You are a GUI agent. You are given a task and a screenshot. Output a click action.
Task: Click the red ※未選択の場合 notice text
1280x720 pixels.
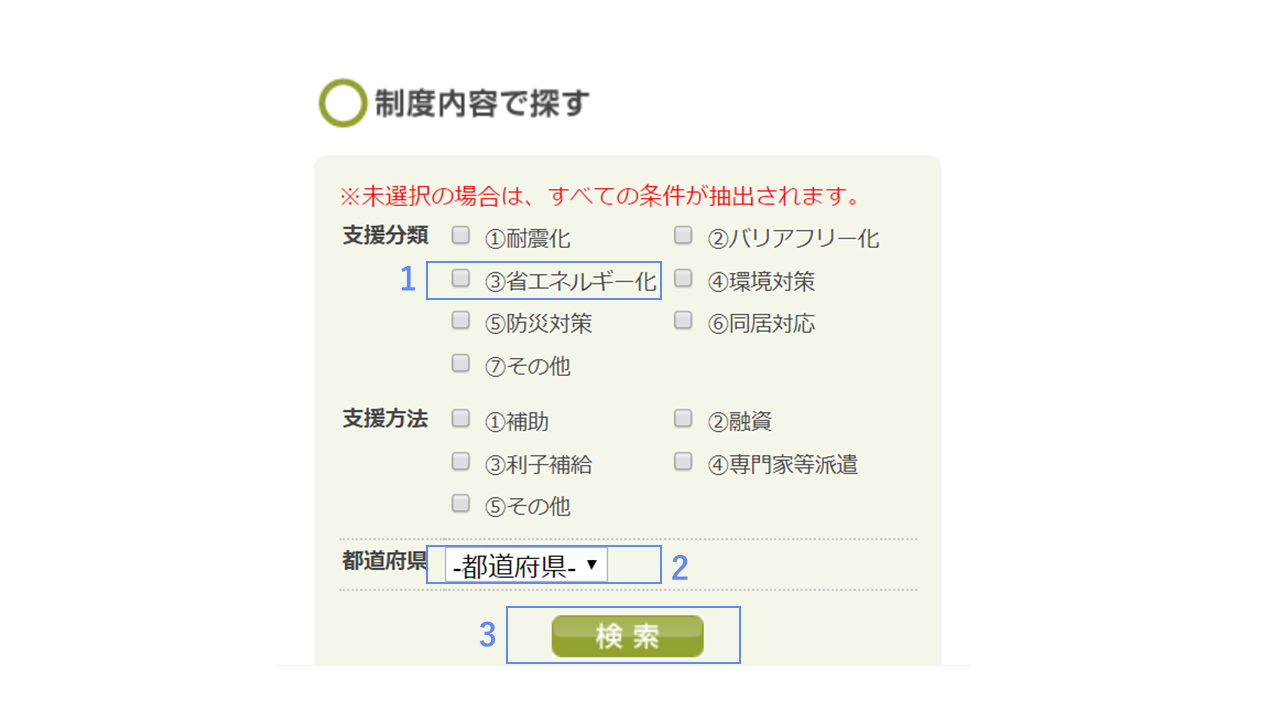[600, 195]
